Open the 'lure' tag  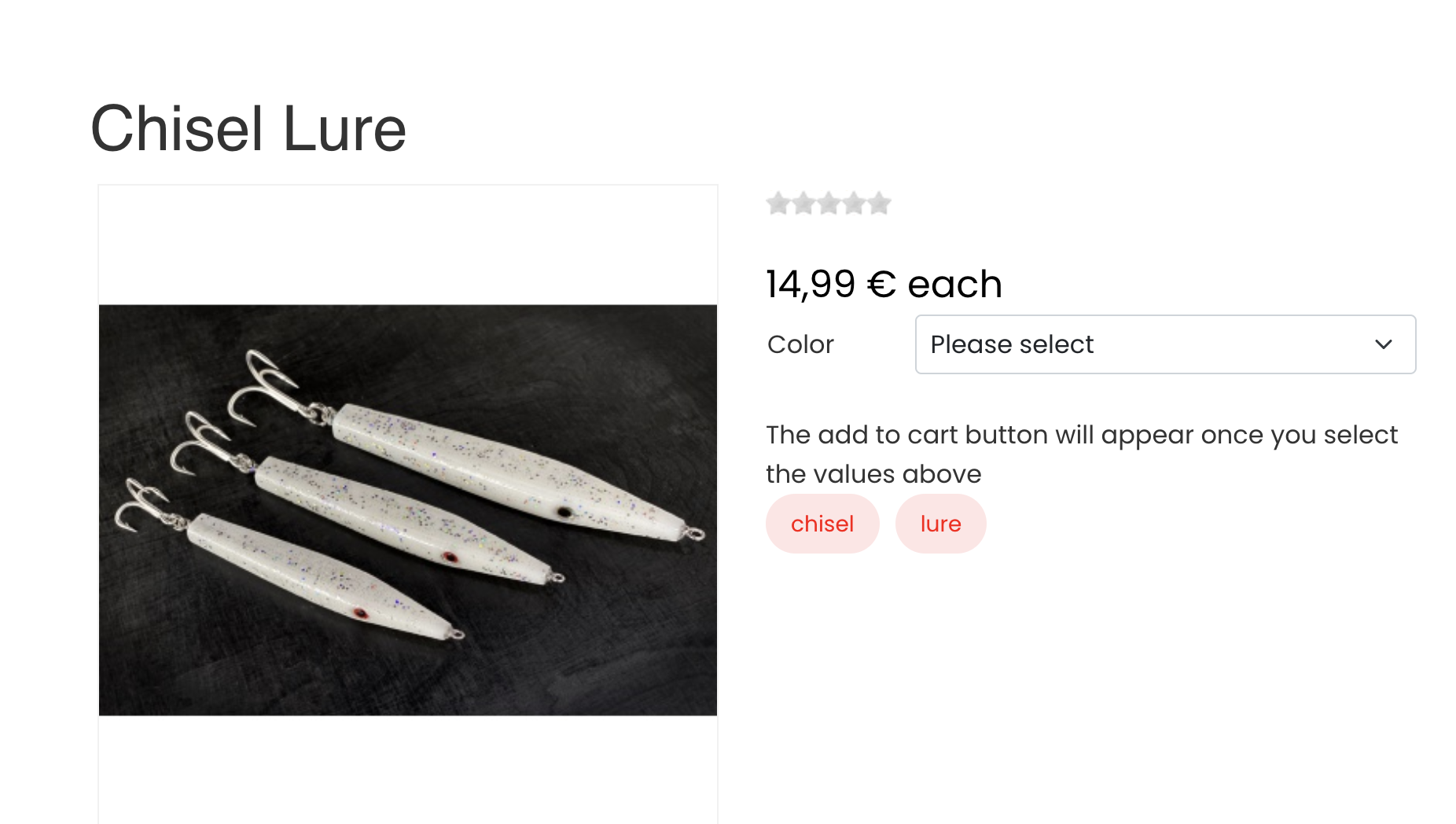click(940, 524)
